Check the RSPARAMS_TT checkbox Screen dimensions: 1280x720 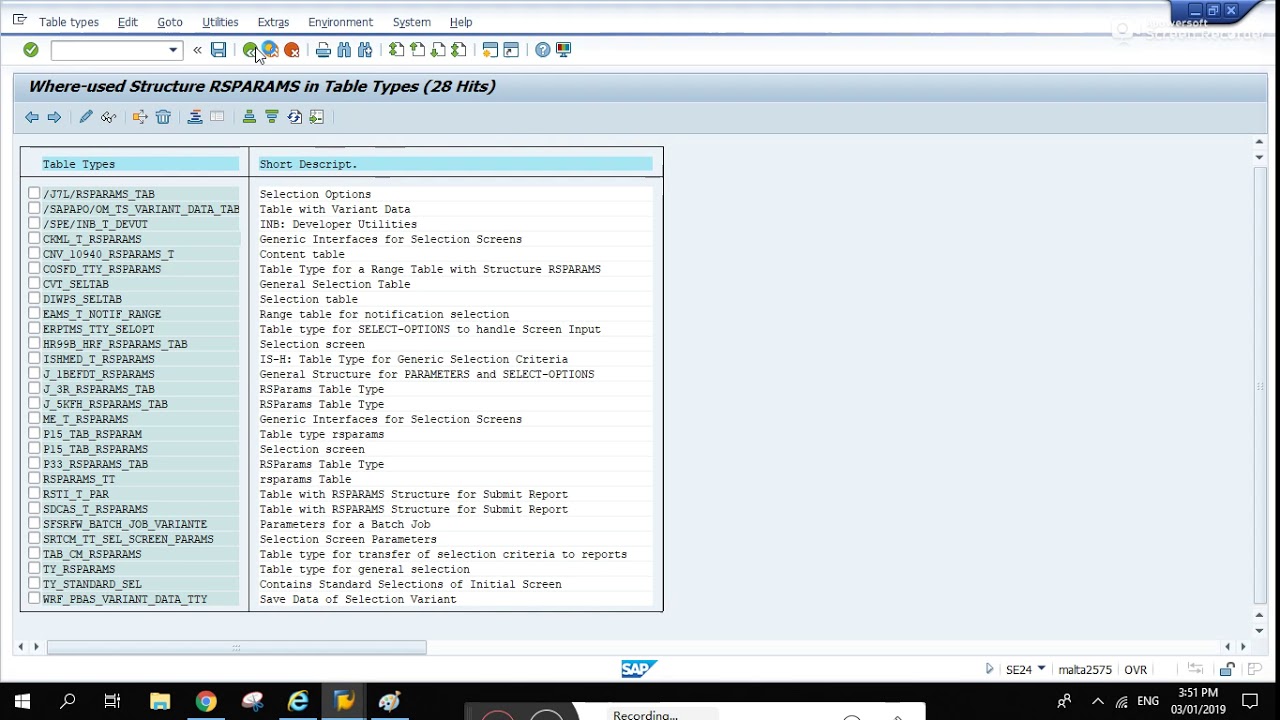tap(34, 478)
